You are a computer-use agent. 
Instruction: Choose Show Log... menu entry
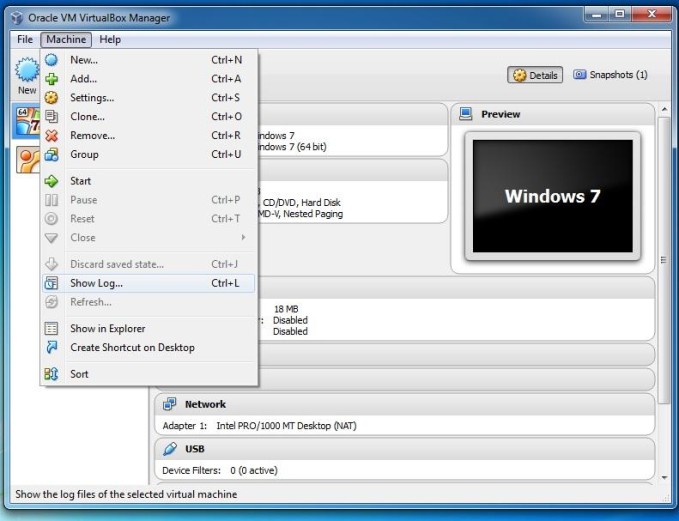[148, 283]
